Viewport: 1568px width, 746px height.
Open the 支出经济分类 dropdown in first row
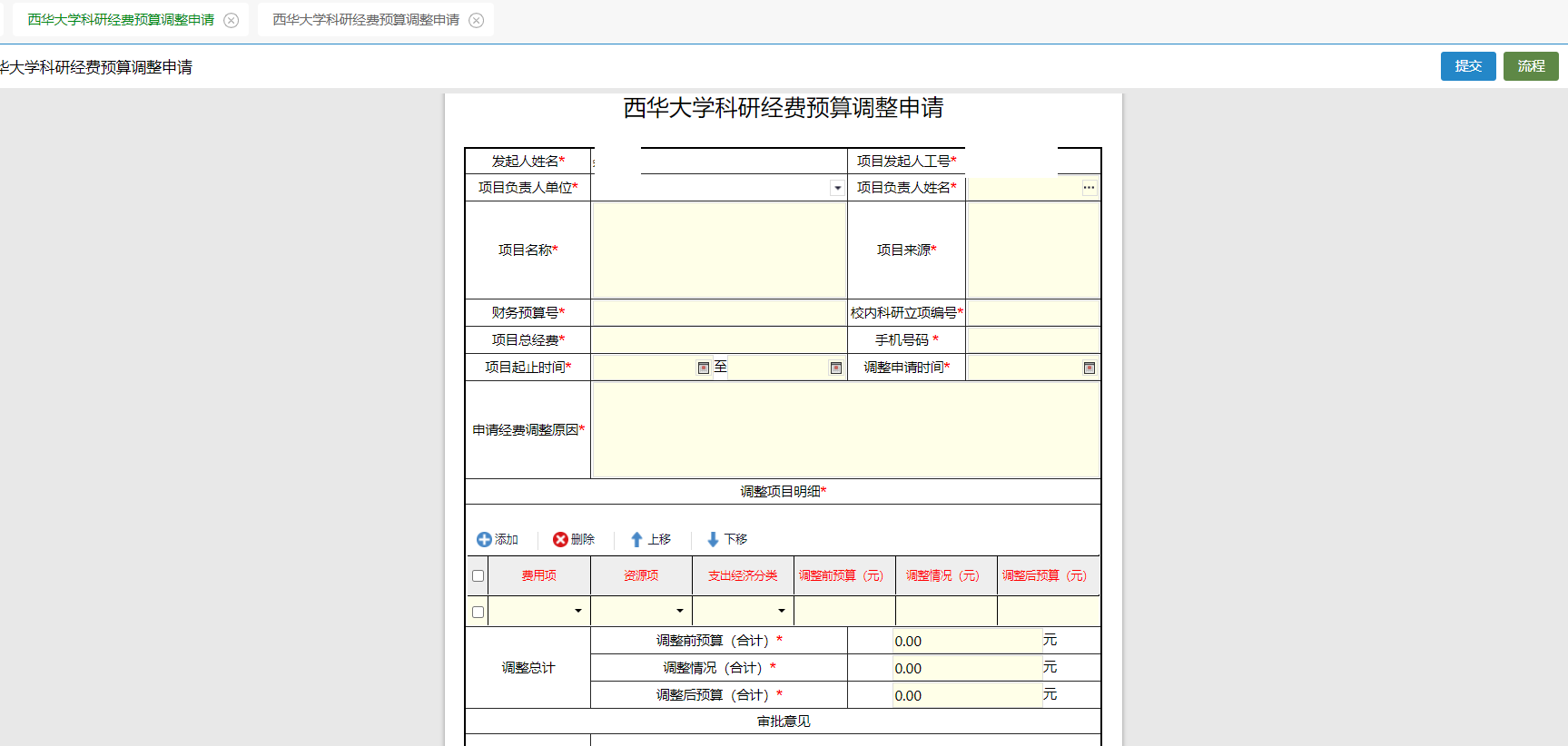782,611
